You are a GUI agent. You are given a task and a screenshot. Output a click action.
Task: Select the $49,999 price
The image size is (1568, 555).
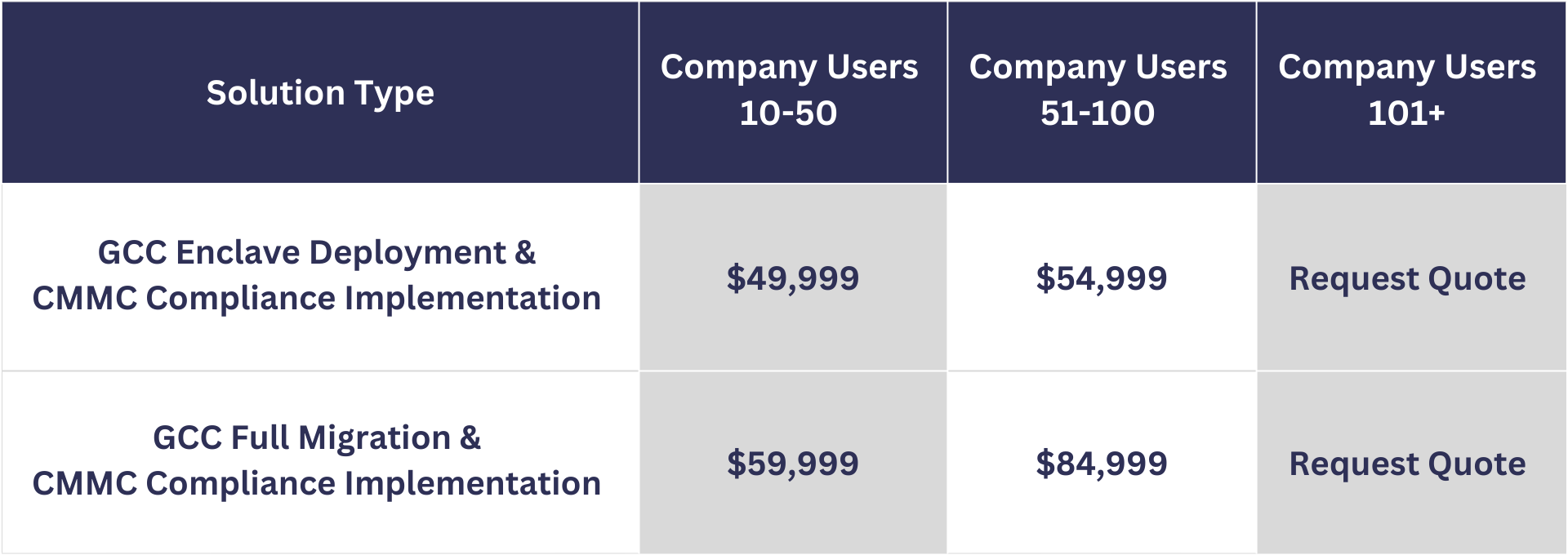pyautogui.click(x=792, y=278)
